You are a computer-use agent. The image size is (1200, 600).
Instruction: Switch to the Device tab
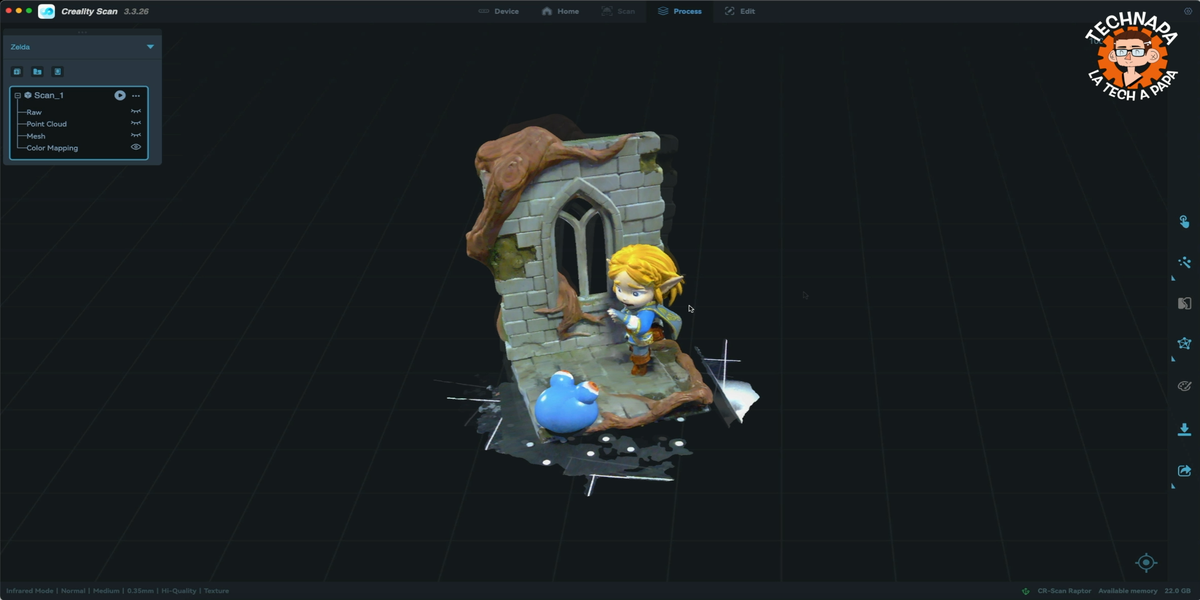coord(498,11)
